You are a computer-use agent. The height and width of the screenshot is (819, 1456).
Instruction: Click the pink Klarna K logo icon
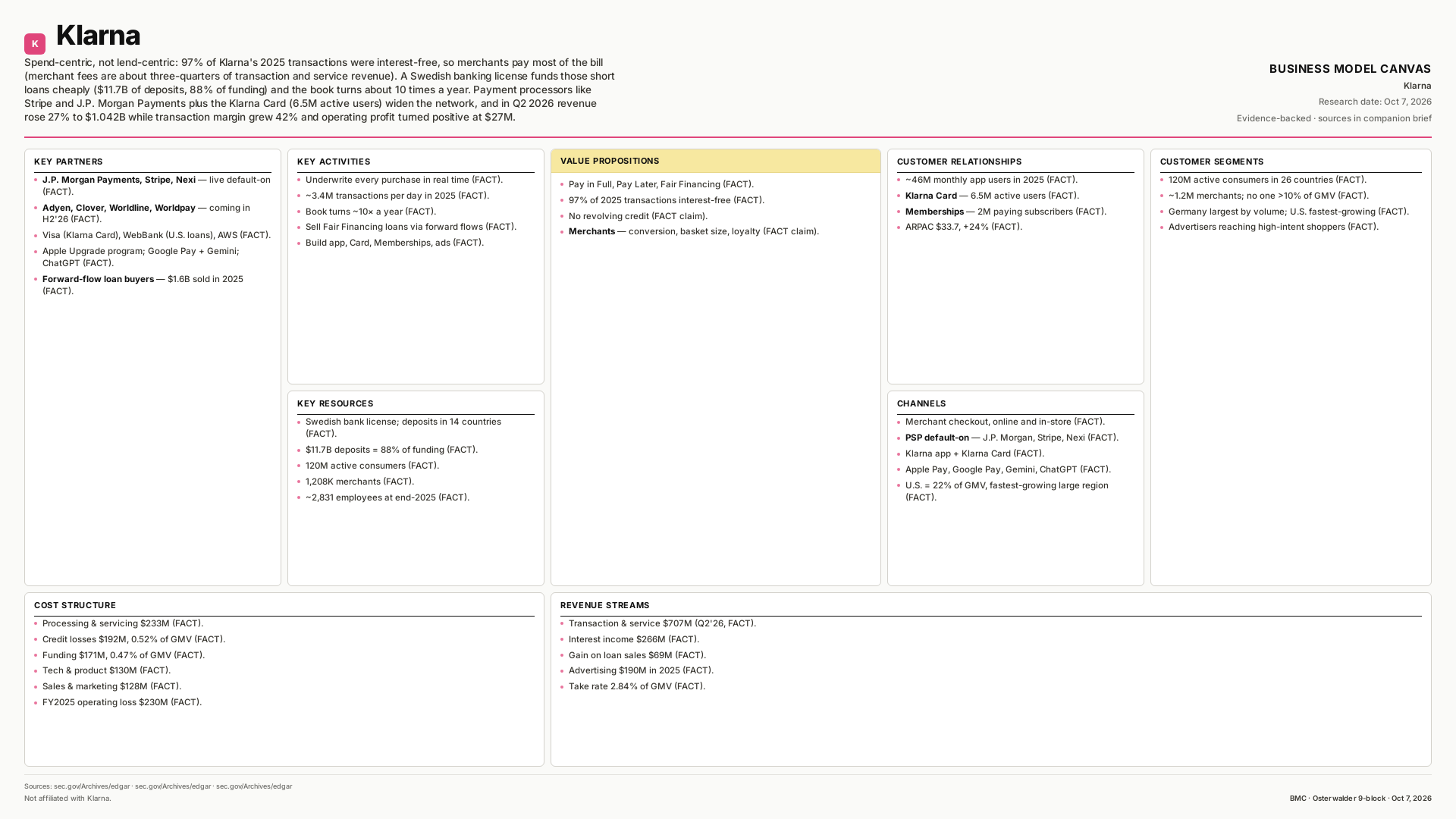coord(35,44)
